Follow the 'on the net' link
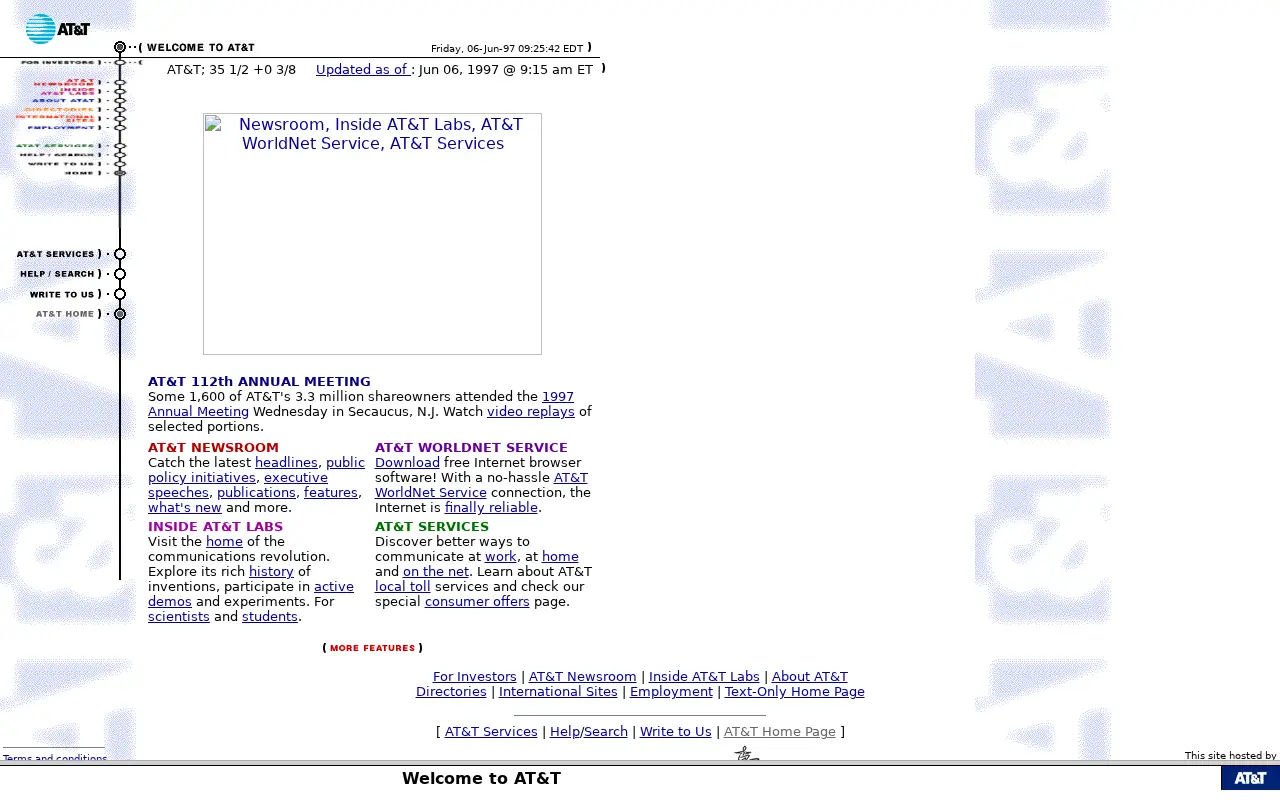This screenshot has width=1280, height=800. (x=436, y=571)
